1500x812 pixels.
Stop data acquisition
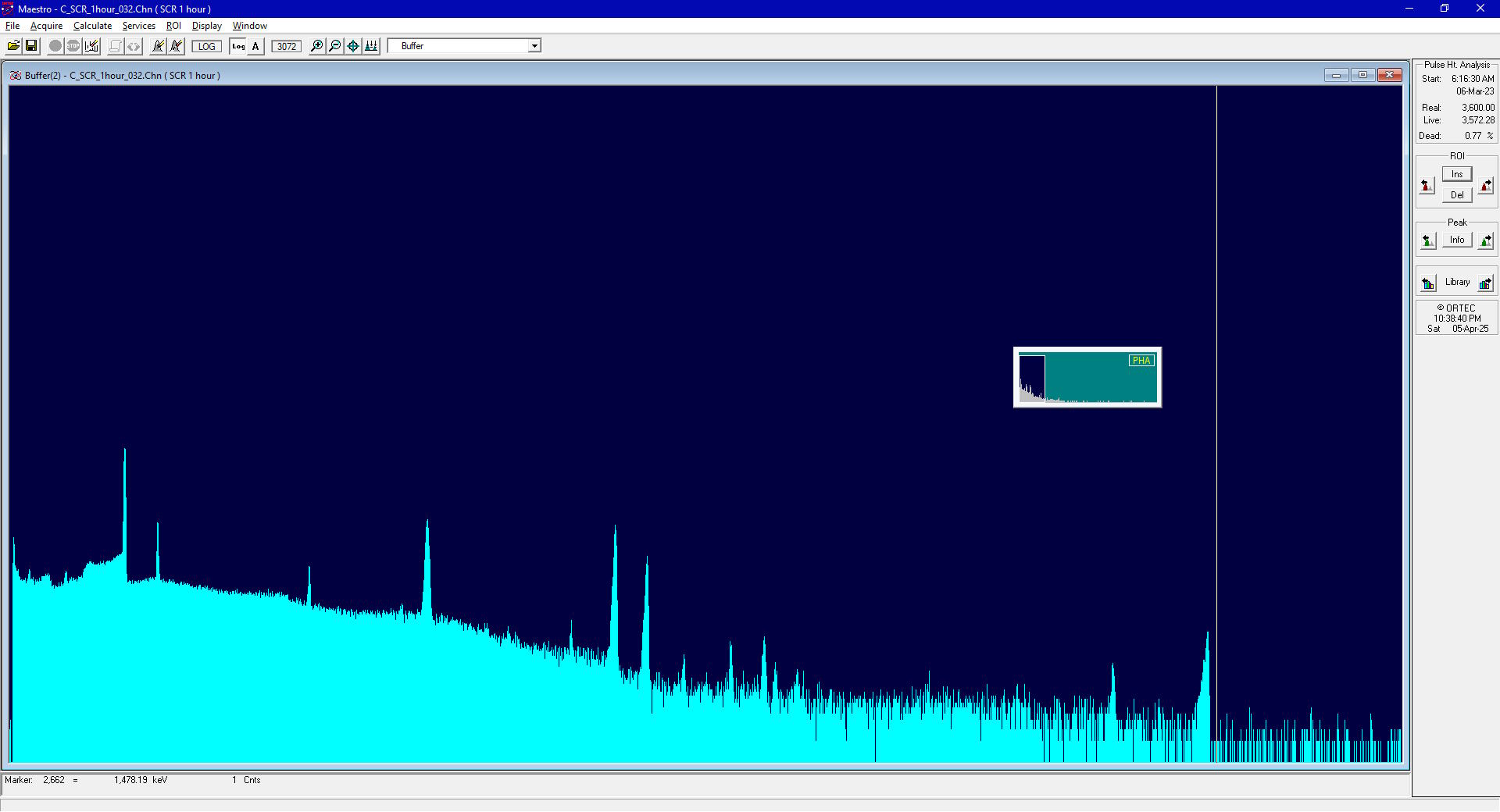73,46
